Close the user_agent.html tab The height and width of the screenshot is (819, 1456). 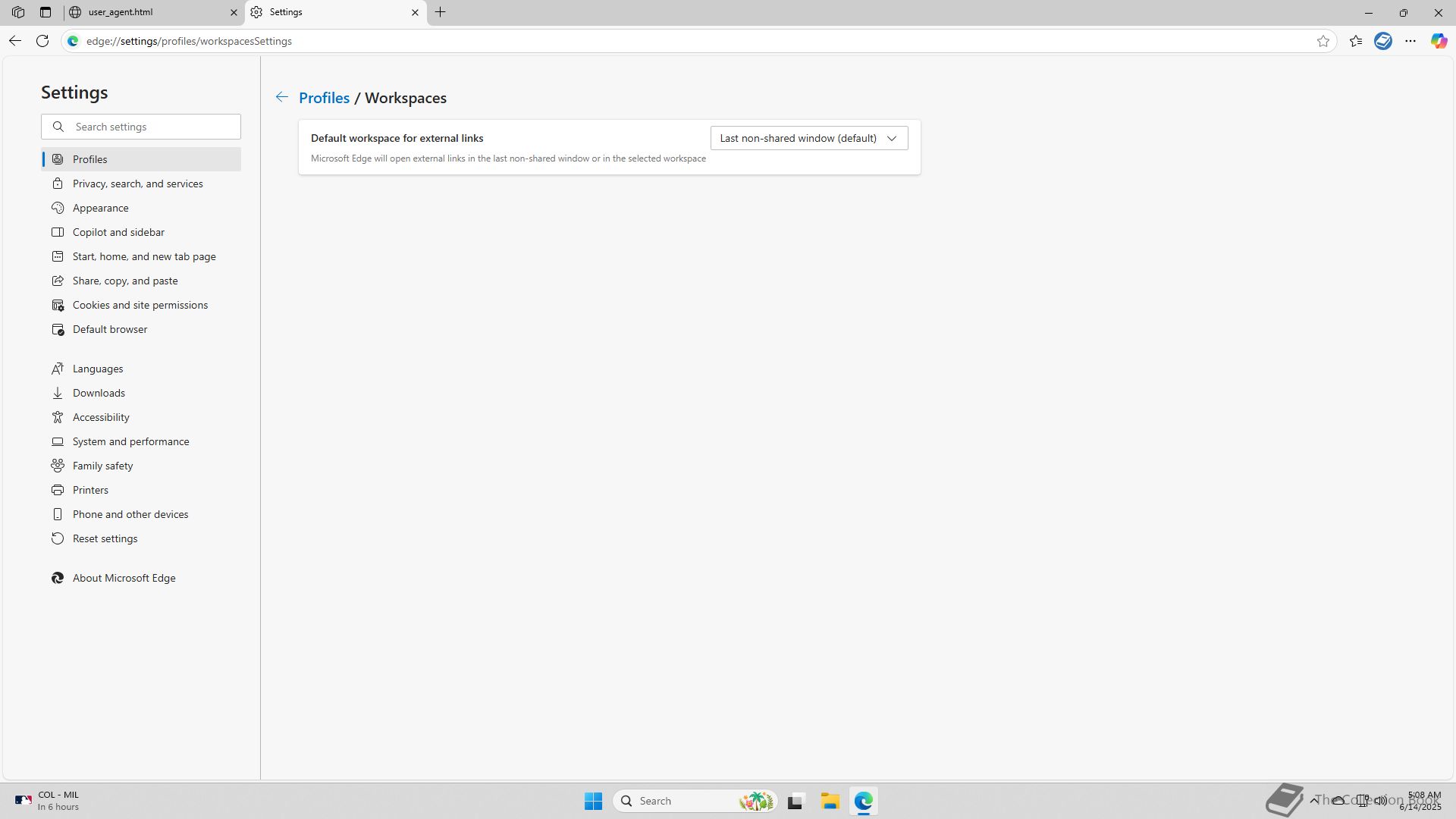(234, 12)
